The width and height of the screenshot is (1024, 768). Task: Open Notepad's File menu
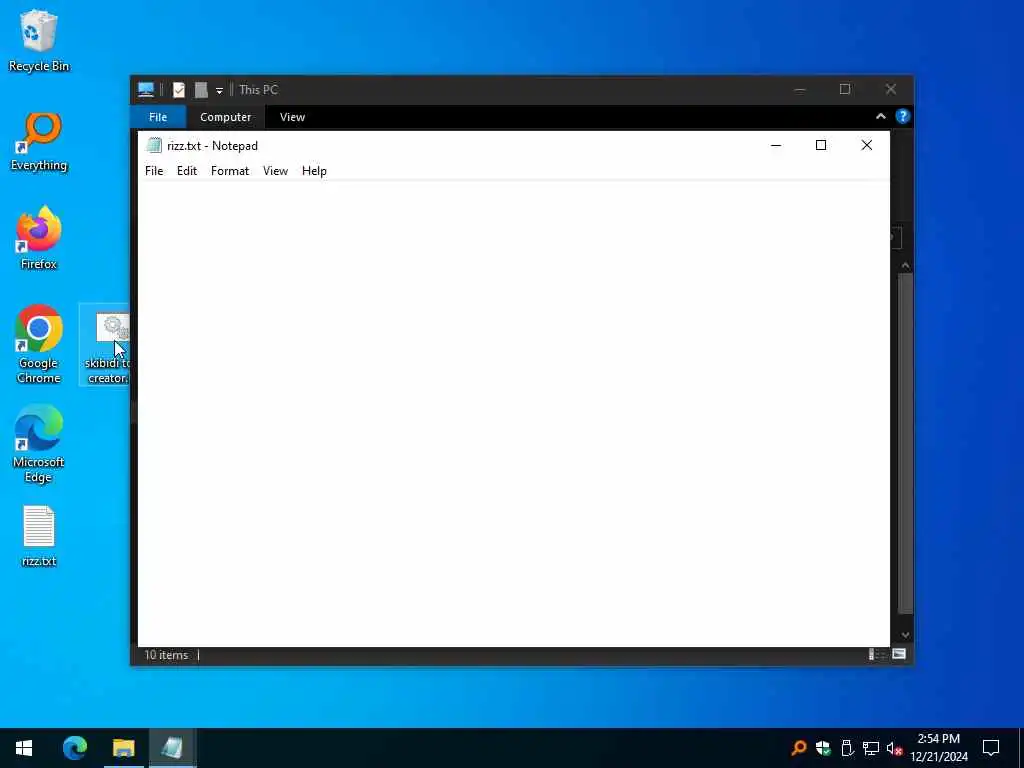154,171
